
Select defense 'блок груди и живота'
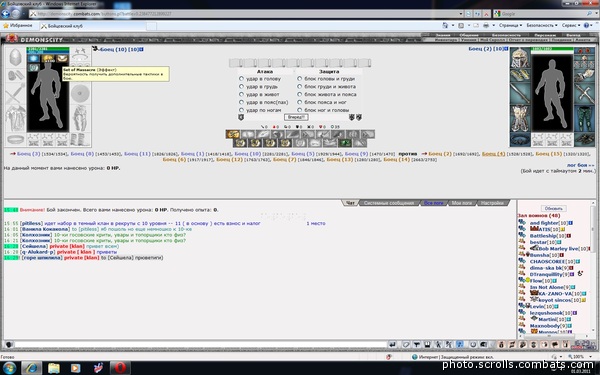pos(300,86)
